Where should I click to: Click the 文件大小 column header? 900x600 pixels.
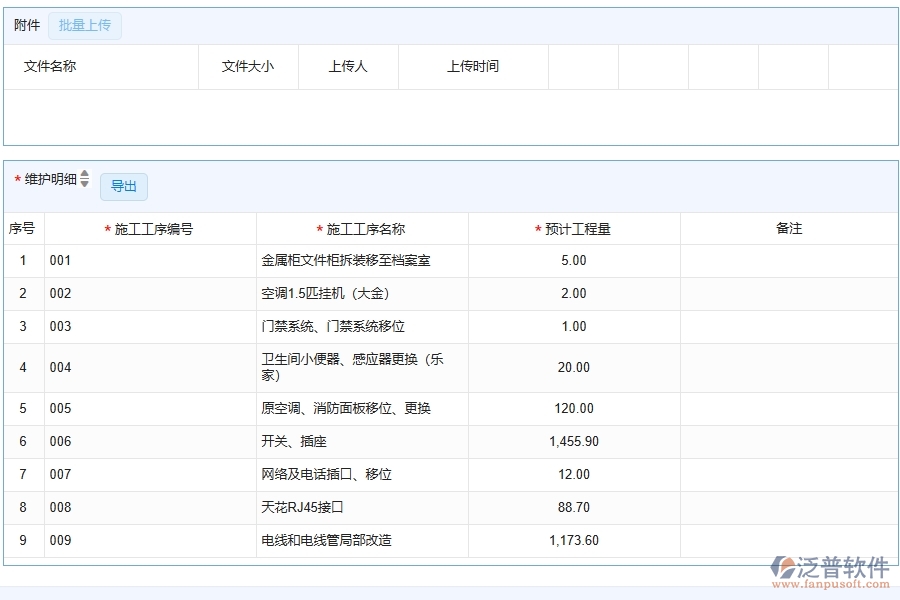click(246, 67)
